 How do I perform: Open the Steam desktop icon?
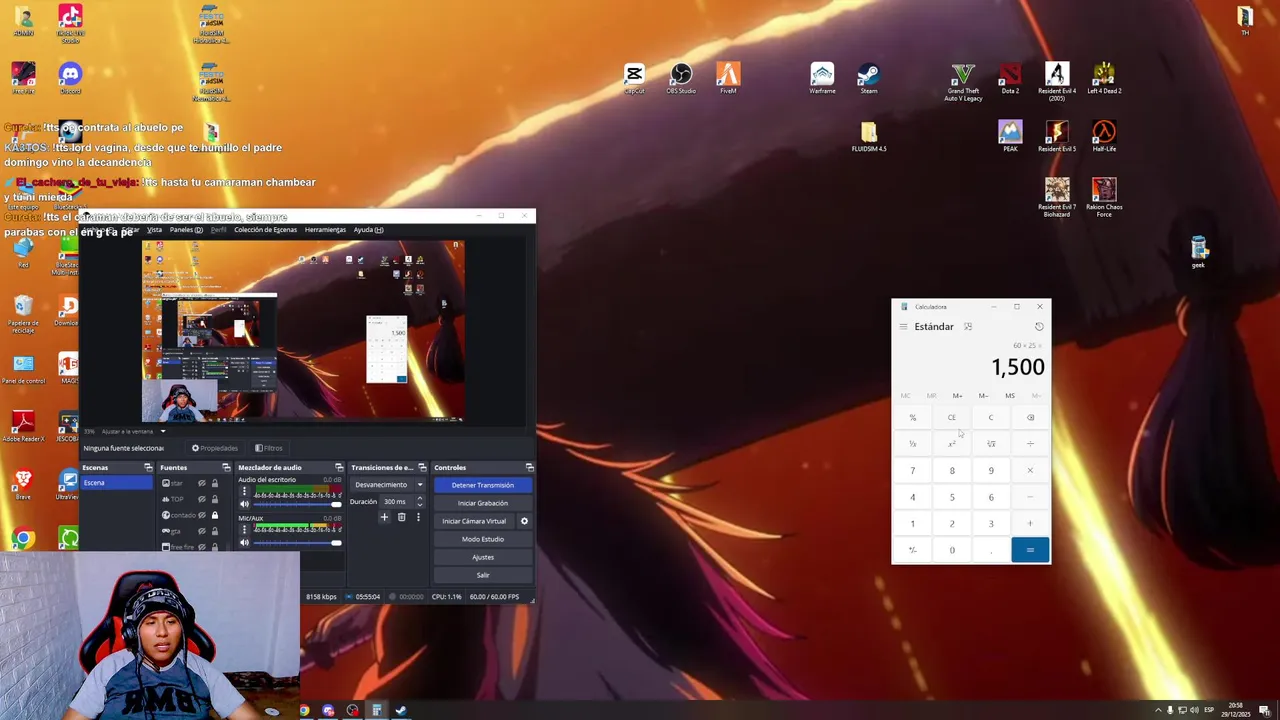(x=869, y=79)
